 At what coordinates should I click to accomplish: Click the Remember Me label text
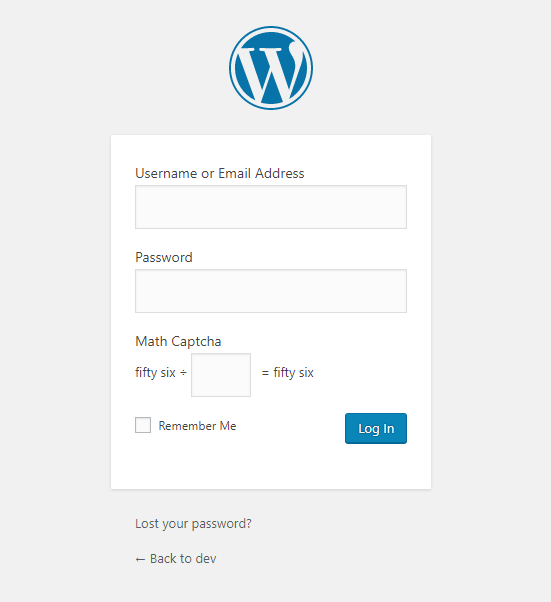197,426
